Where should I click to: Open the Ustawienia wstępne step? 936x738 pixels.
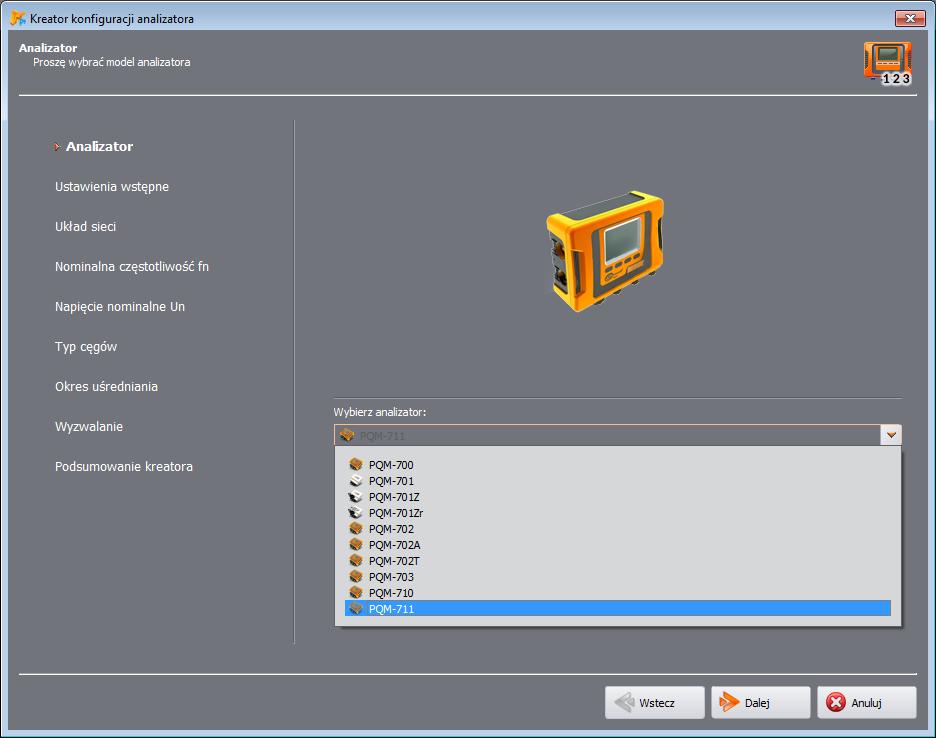112,187
